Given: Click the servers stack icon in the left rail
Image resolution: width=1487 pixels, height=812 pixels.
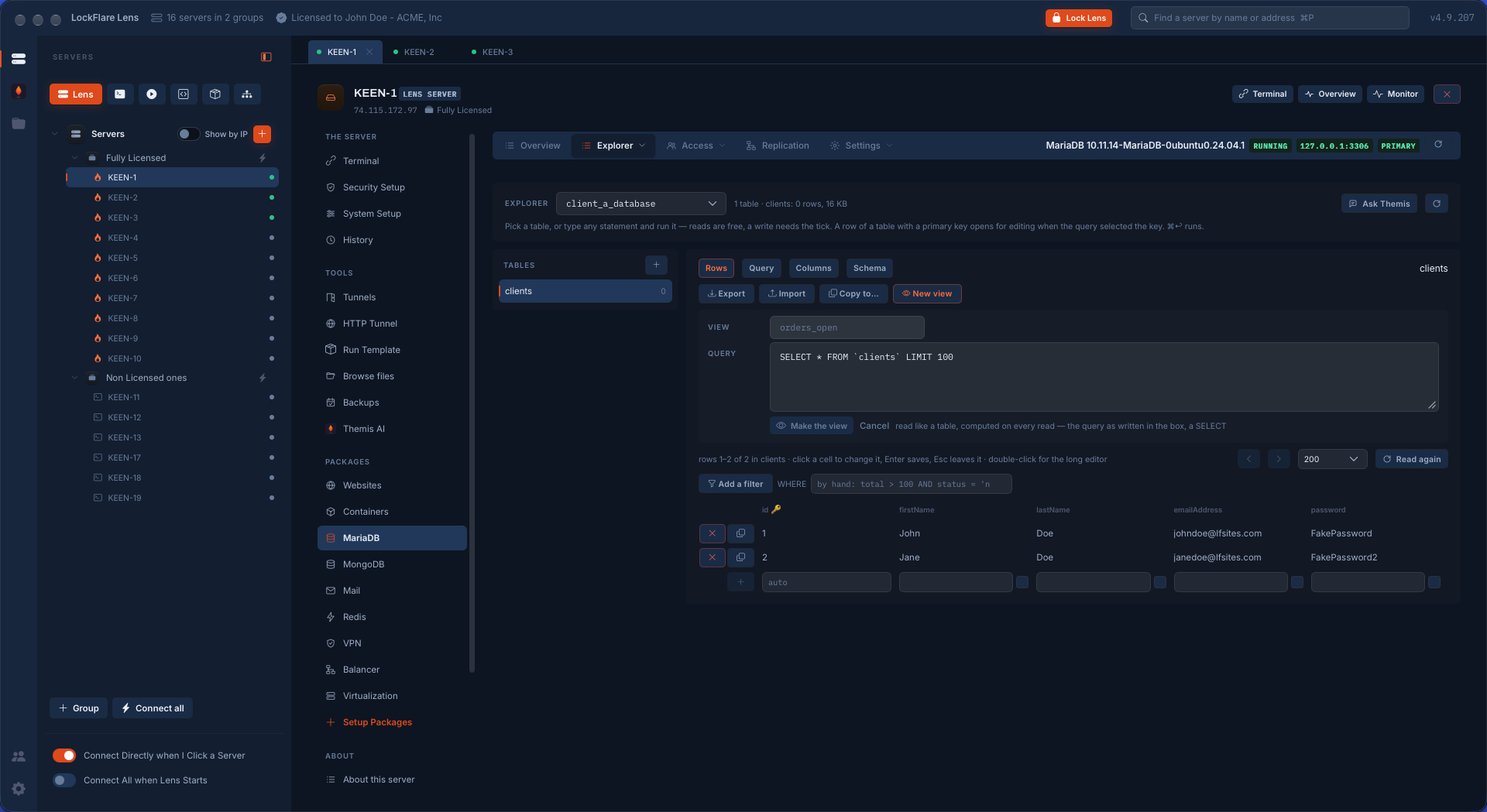Looking at the screenshot, I should coord(19,59).
